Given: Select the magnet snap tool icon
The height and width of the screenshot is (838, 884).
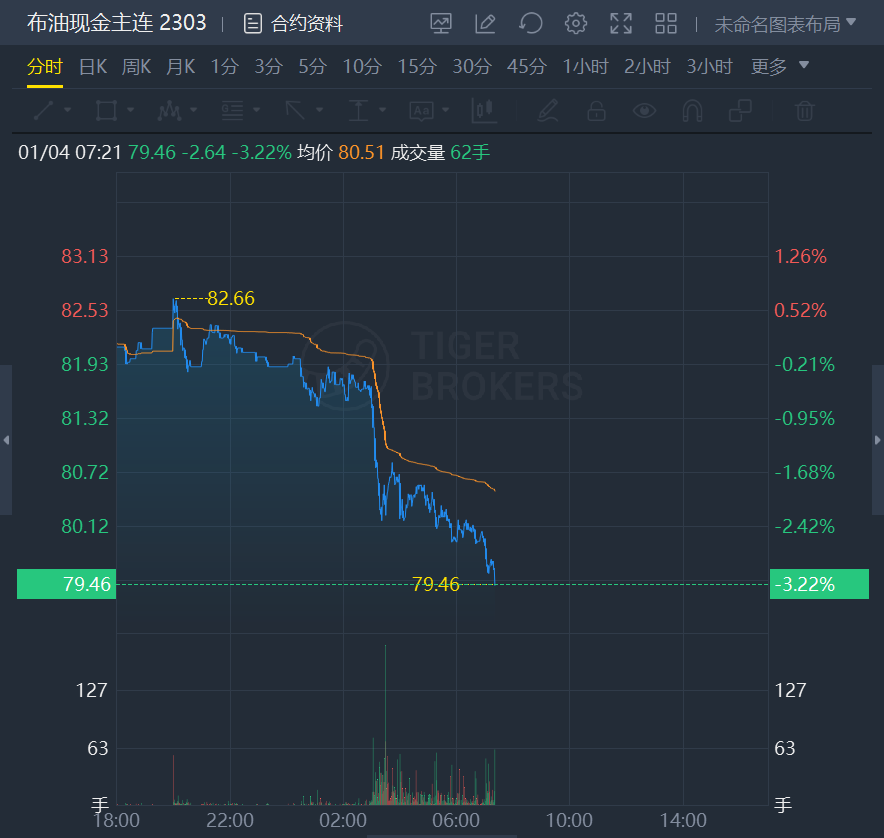Looking at the screenshot, I should 693,110.
